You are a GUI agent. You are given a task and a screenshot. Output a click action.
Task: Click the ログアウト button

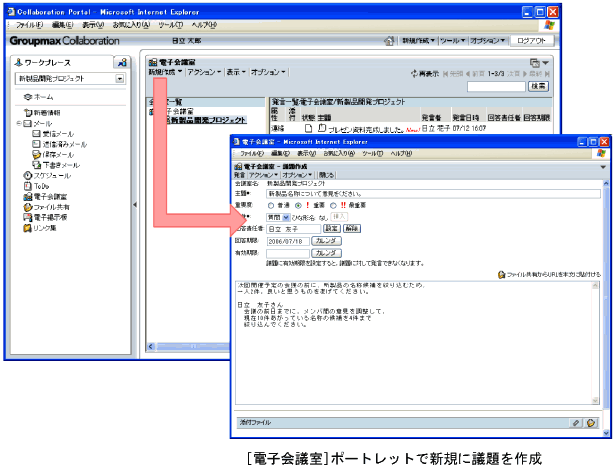pyautogui.click(x=531, y=41)
